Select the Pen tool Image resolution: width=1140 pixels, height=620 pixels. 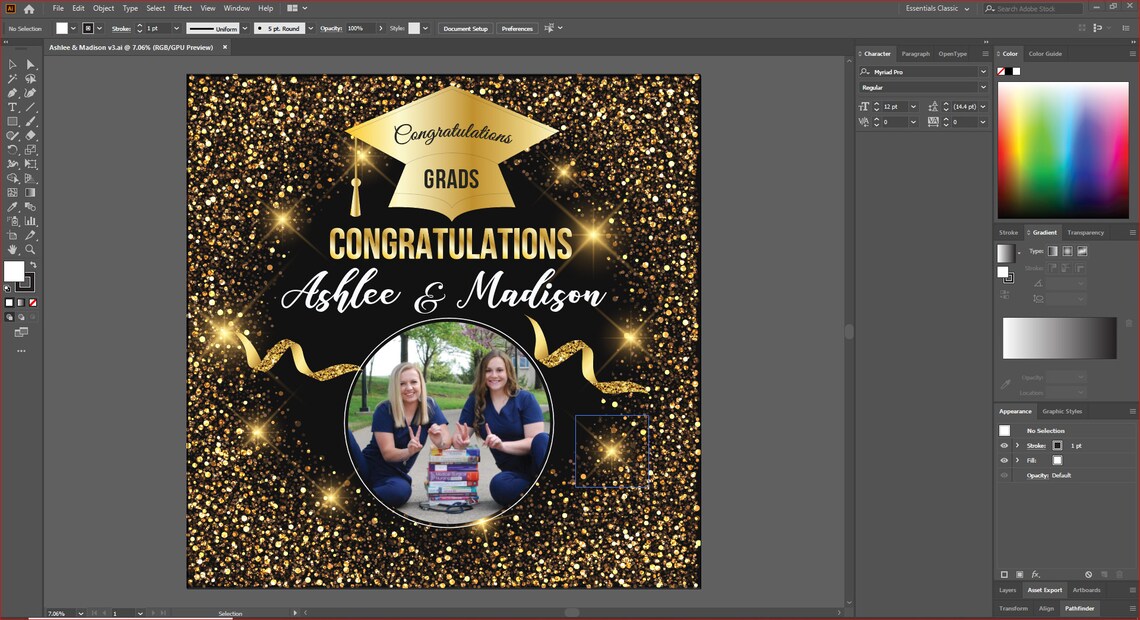[x=13, y=93]
